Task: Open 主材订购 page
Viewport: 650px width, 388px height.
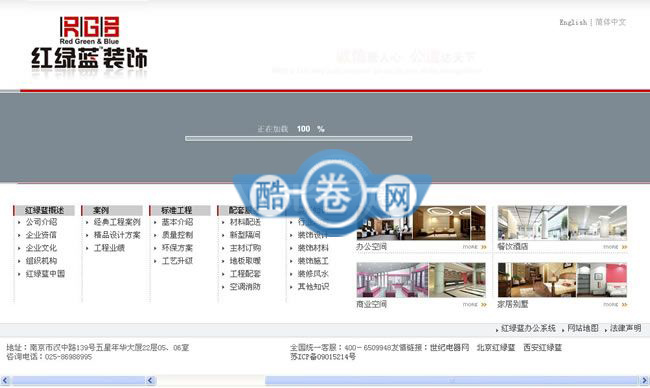Action: (245, 248)
